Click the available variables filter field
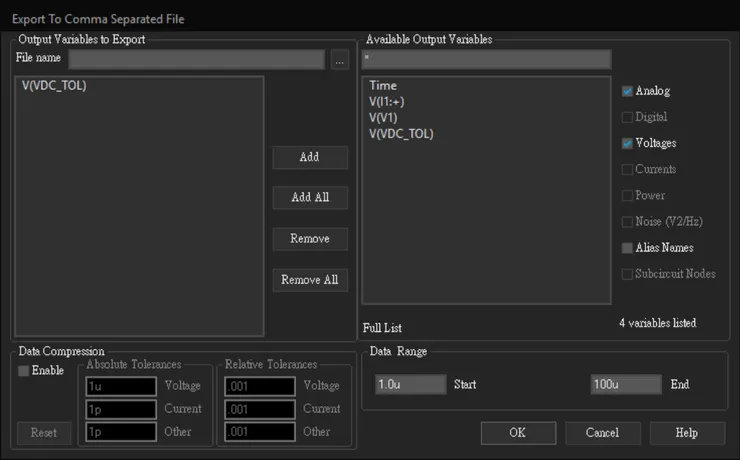 (486, 59)
